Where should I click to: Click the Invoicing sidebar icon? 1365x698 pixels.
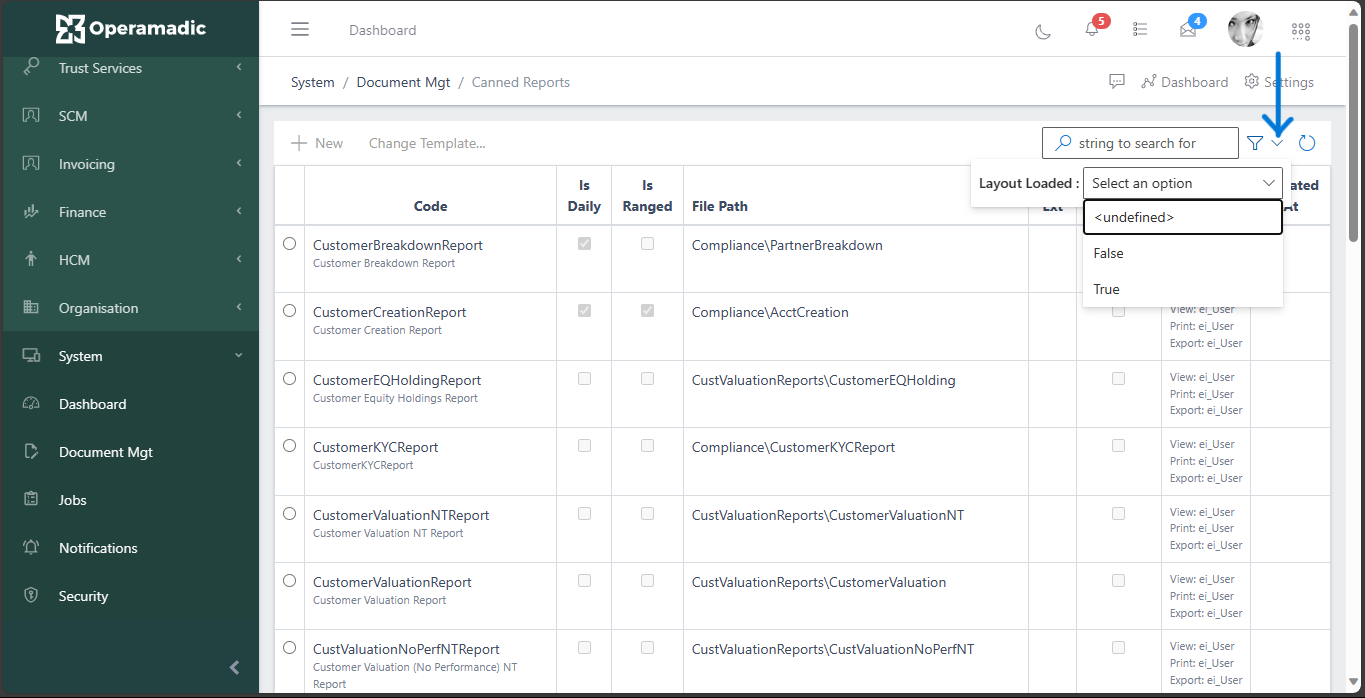click(x=31, y=163)
